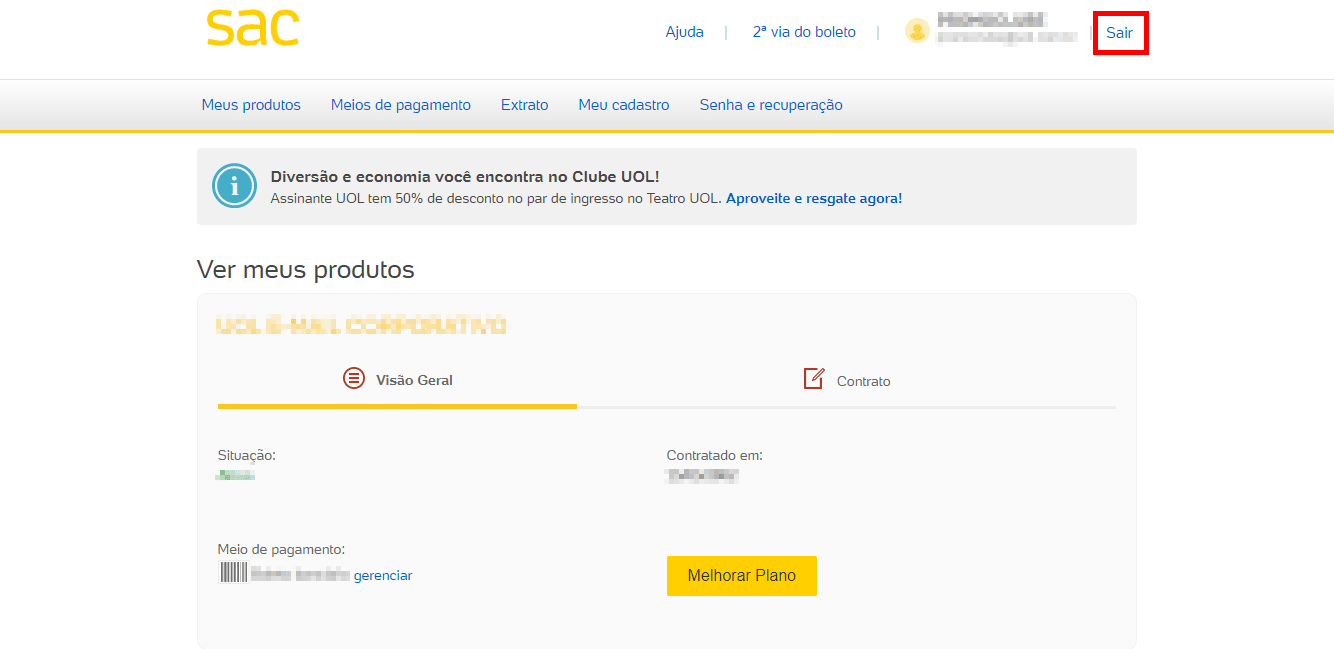Click the Visão Geral list icon
Viewport: 1334px width, 649px height.
(354, 378)
